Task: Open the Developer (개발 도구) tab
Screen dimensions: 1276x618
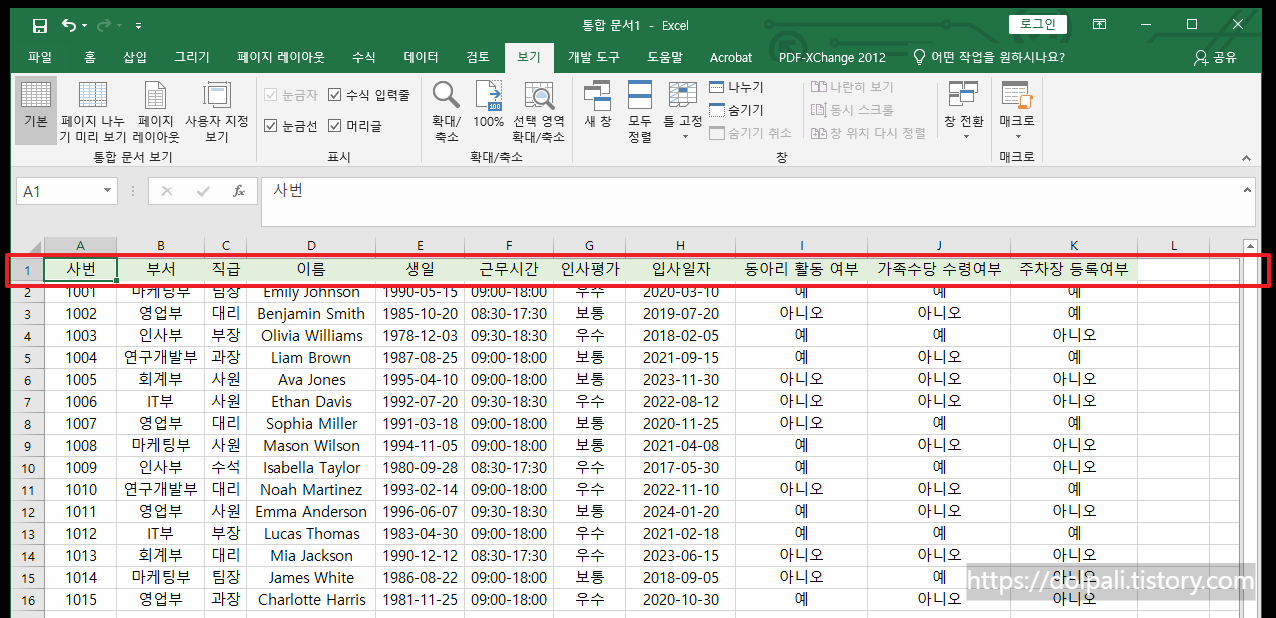Action: click(x=594, y=57)
